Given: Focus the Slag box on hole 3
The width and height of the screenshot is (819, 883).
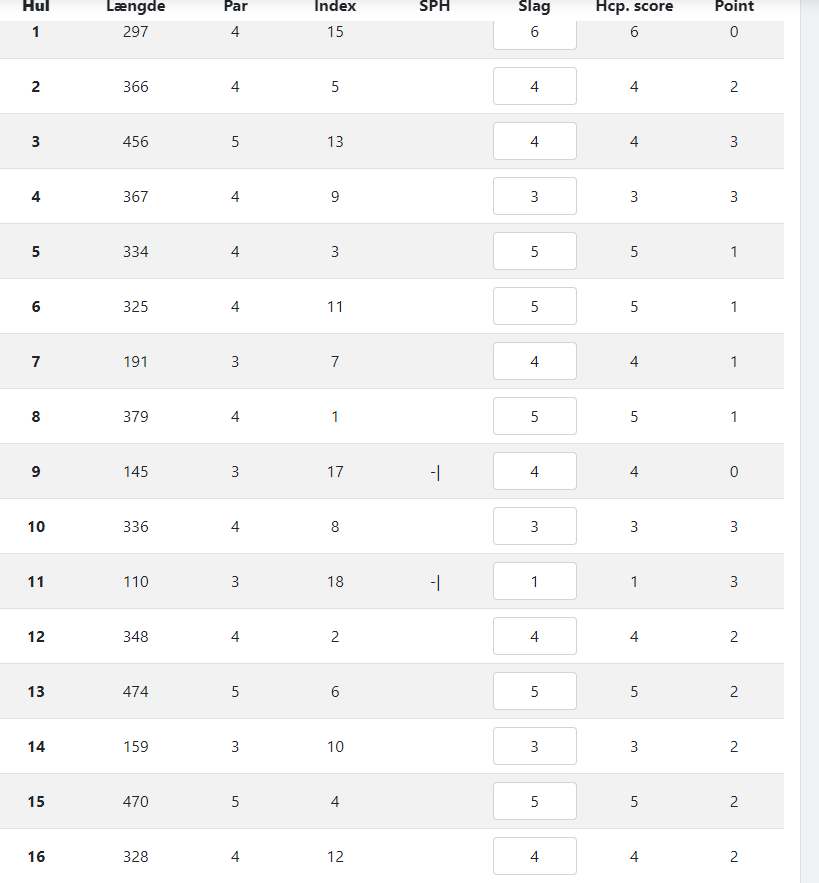Looking at the screenshot, I should (535, 141).
